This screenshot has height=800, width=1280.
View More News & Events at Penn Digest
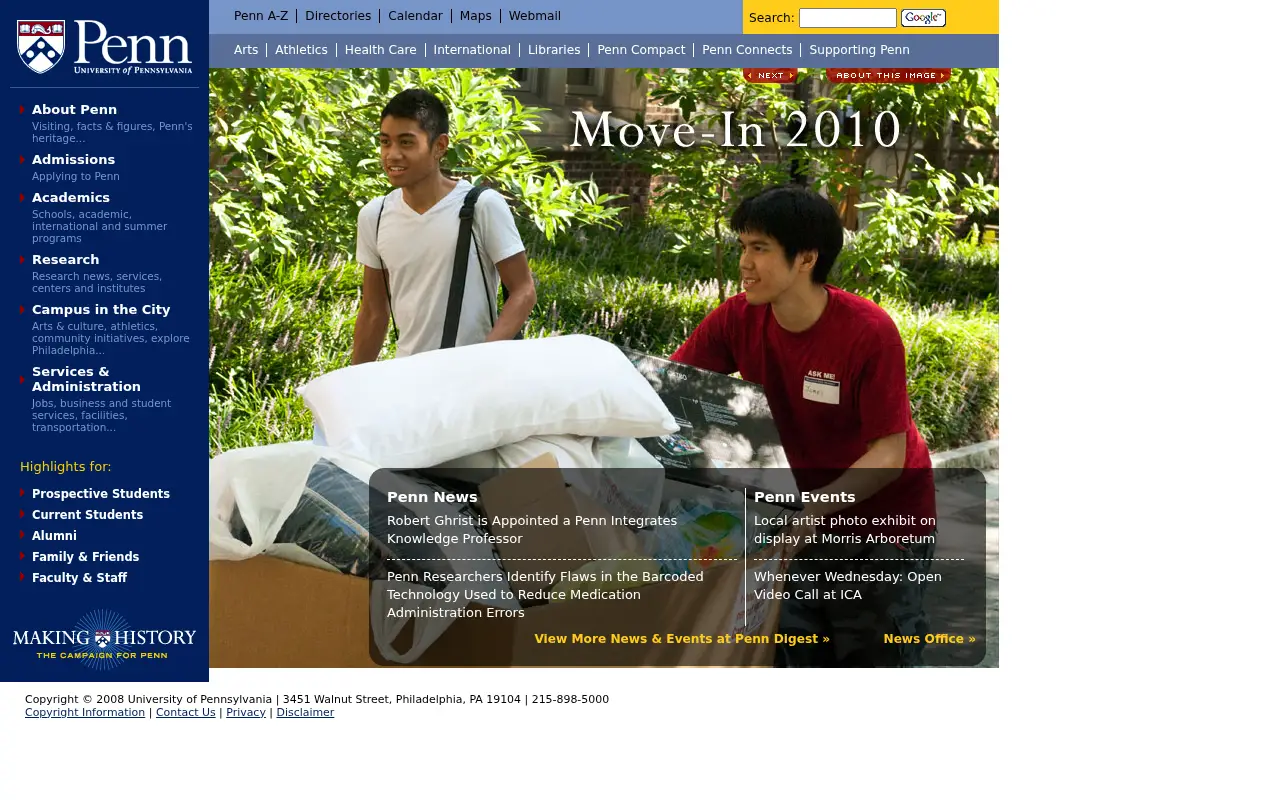point(682,639)
